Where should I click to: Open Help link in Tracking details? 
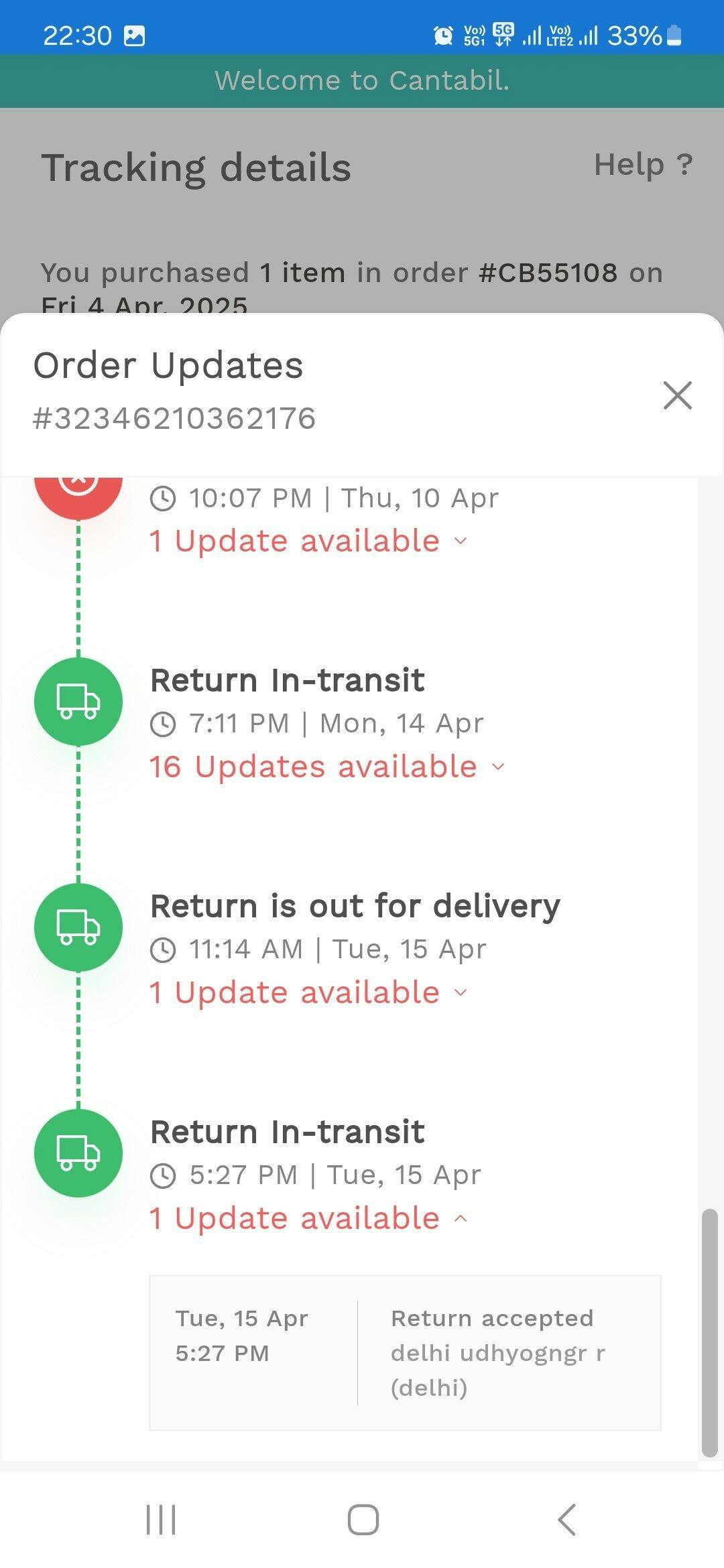pyautogui.click(x=643, y=165)
